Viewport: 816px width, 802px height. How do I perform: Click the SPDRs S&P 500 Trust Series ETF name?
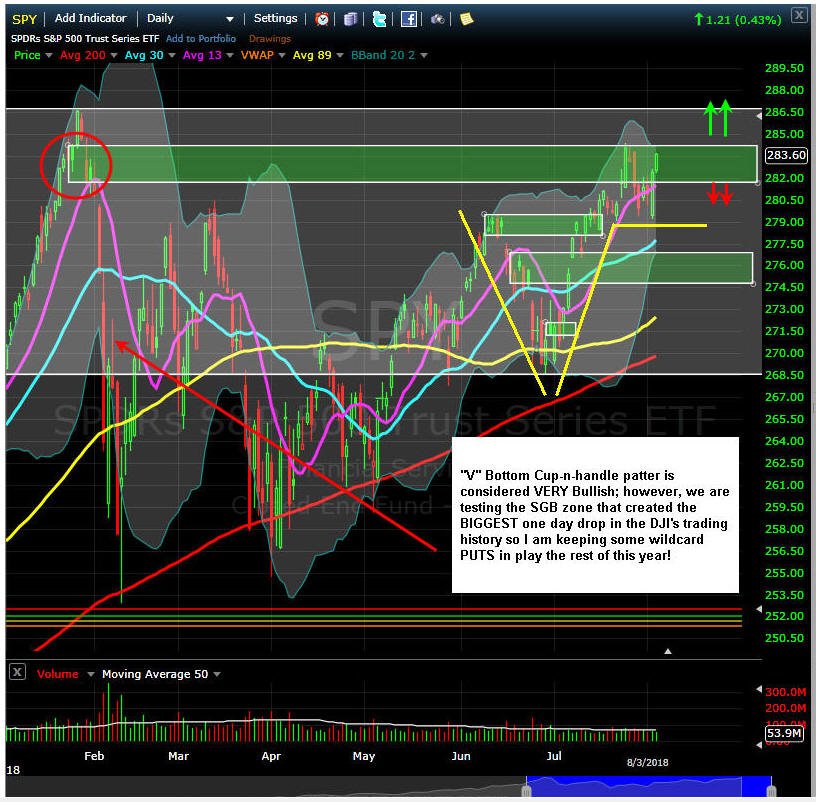click(x=85, y=39)
